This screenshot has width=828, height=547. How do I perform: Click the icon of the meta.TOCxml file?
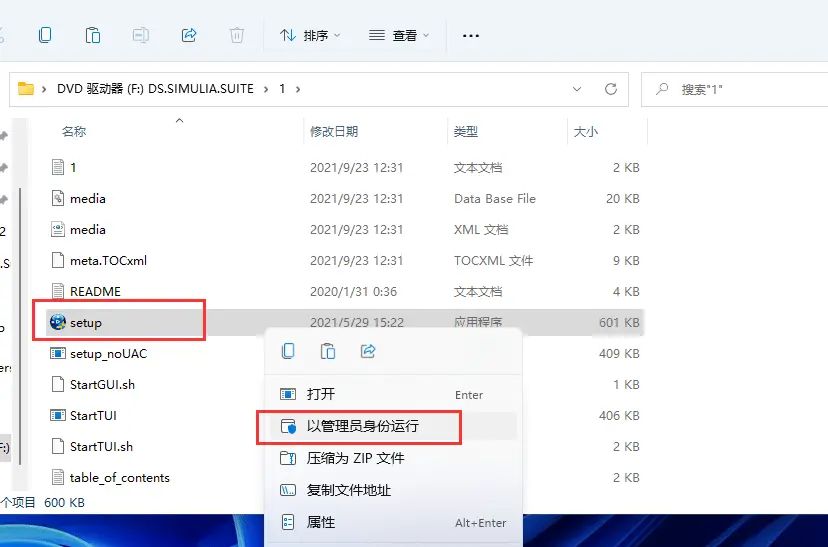click(x=58, y=260)
